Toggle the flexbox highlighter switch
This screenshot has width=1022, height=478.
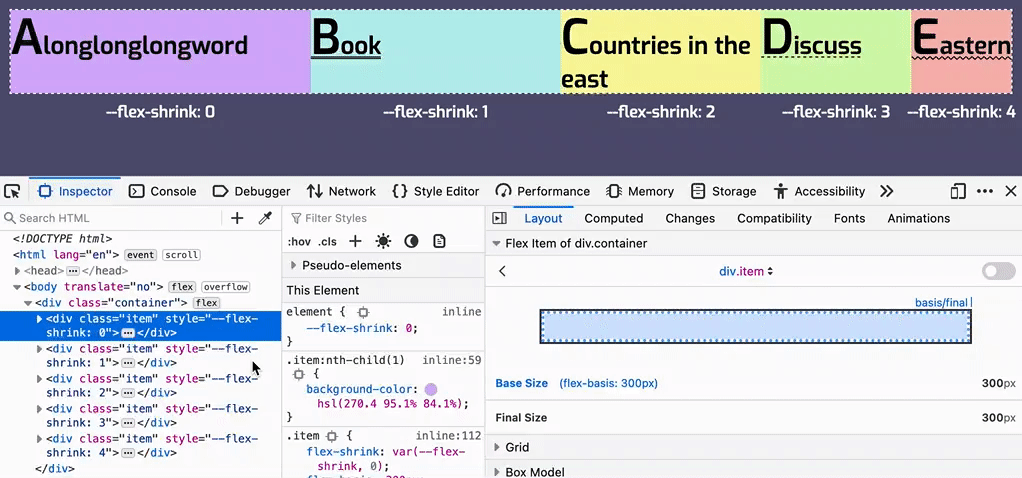pos(998,271)
